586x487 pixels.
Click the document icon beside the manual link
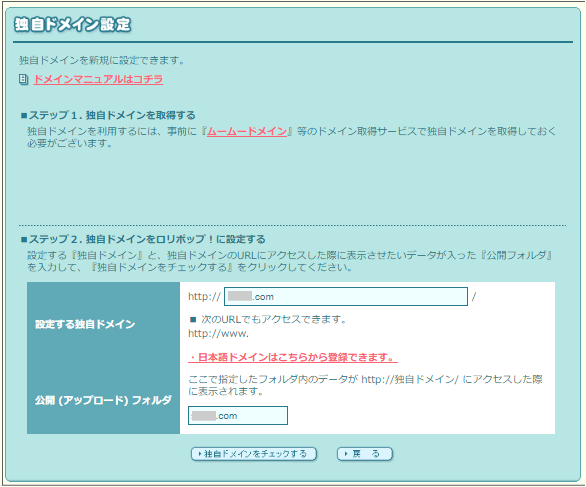pos(24,79)
